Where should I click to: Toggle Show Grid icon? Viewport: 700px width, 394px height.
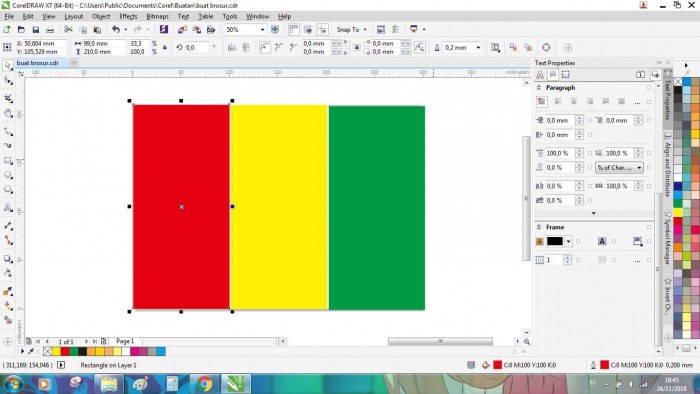[x=308, y=29]
